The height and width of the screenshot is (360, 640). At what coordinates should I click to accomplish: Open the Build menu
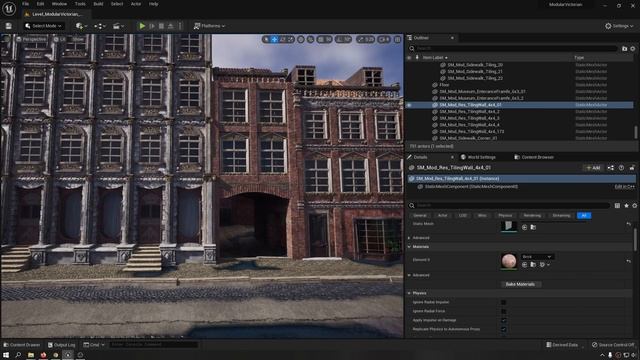pyautogui.click(x=98, y=4)
